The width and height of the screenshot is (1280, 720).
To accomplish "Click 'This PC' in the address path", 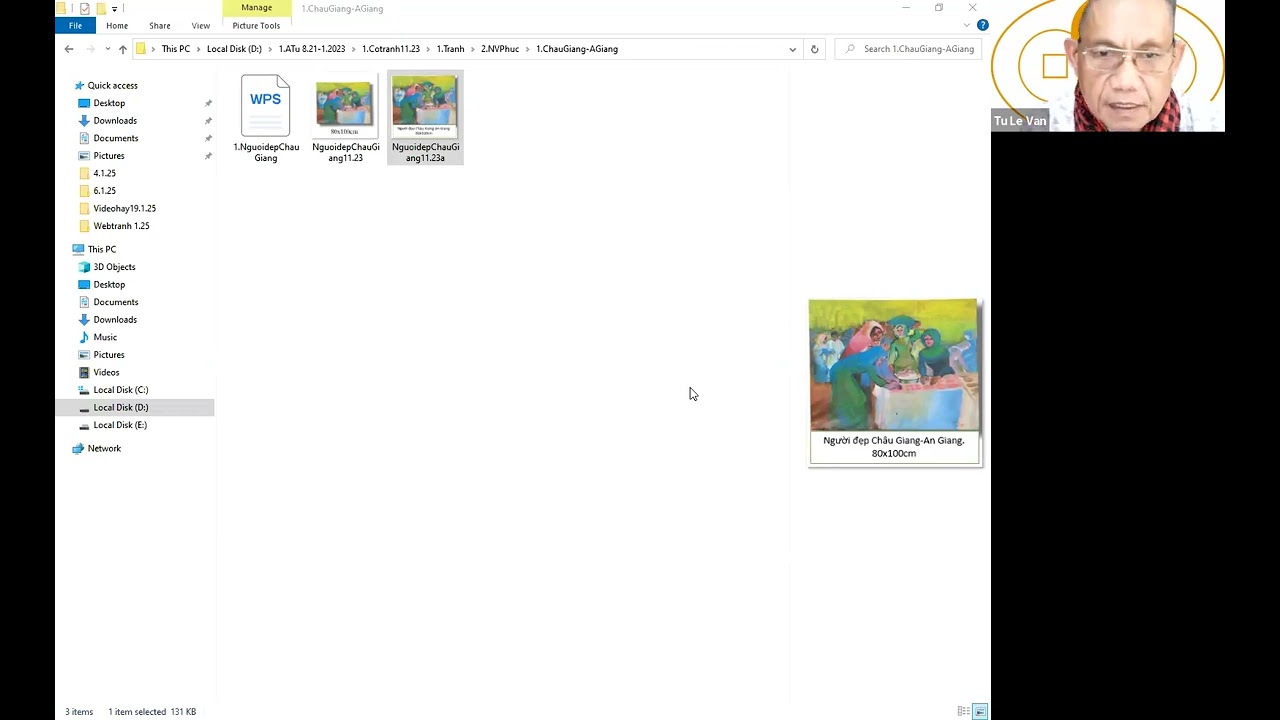I will pos(176,49).
